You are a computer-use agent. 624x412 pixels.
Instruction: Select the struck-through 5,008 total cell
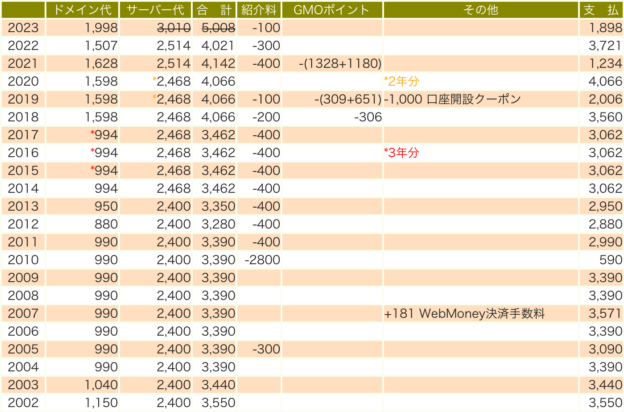(x=218, y=27)
